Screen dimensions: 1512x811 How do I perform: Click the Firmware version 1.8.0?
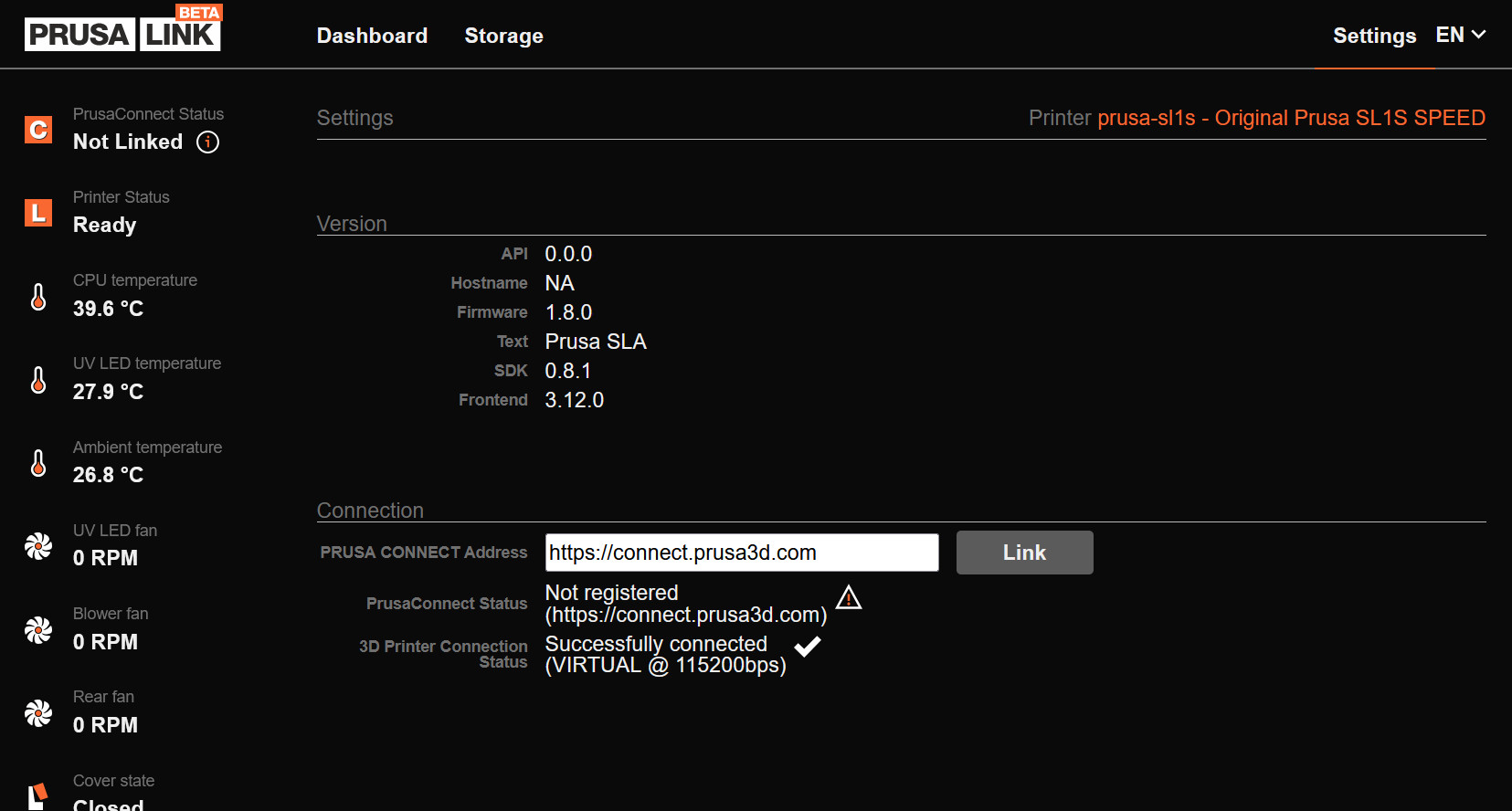568,312
